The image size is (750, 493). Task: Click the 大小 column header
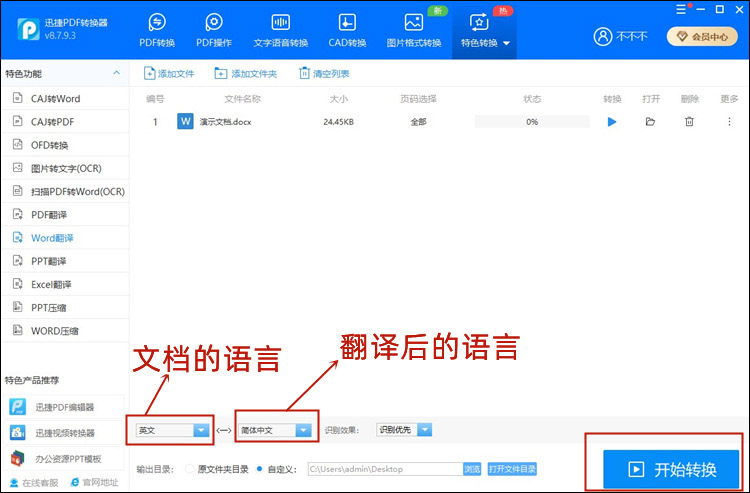[x=339, y=99]
